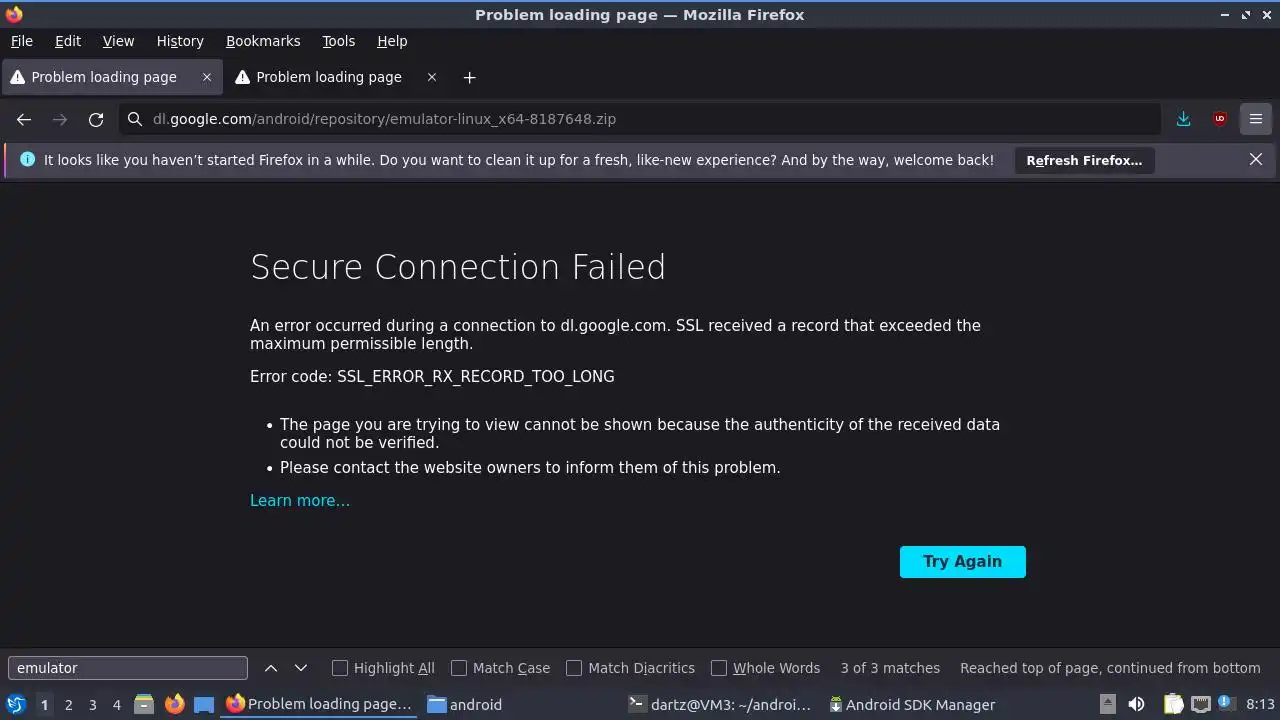Dismiss the Firefox refresh notification bar
Viewport: 1280px width, 720px height.
tap(1256, 160)
